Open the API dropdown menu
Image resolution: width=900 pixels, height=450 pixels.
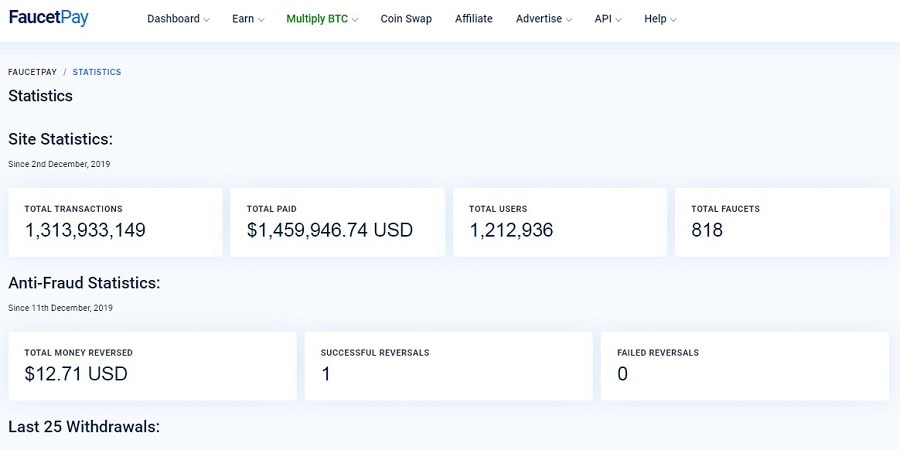(608, 19)
